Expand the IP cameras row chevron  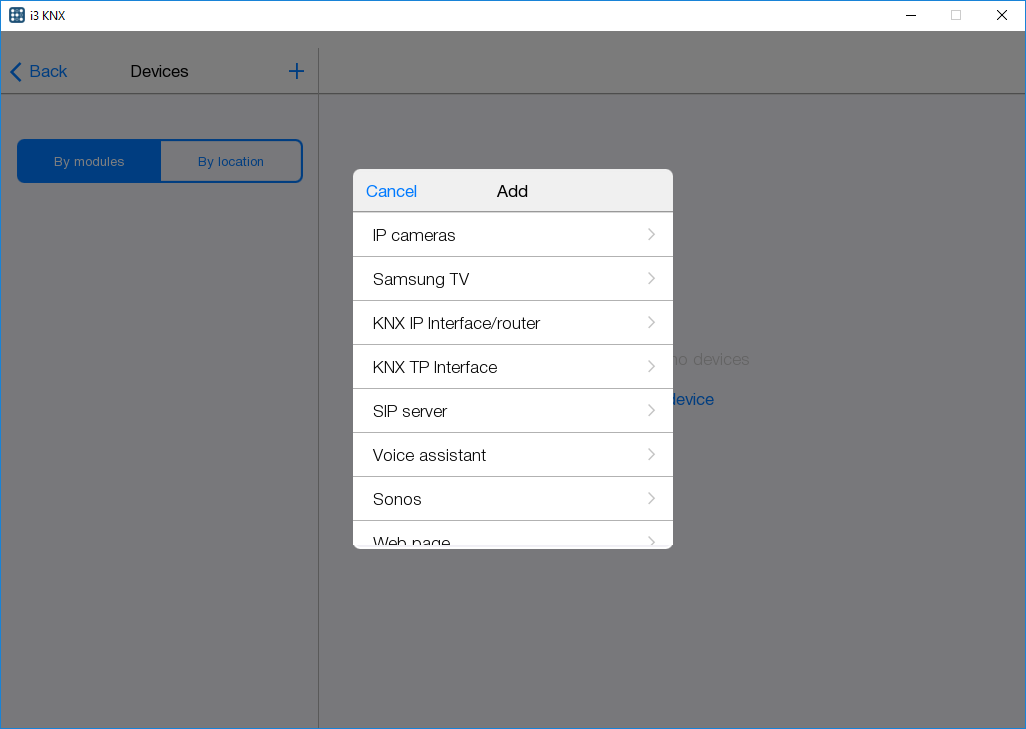pos(651,234)
